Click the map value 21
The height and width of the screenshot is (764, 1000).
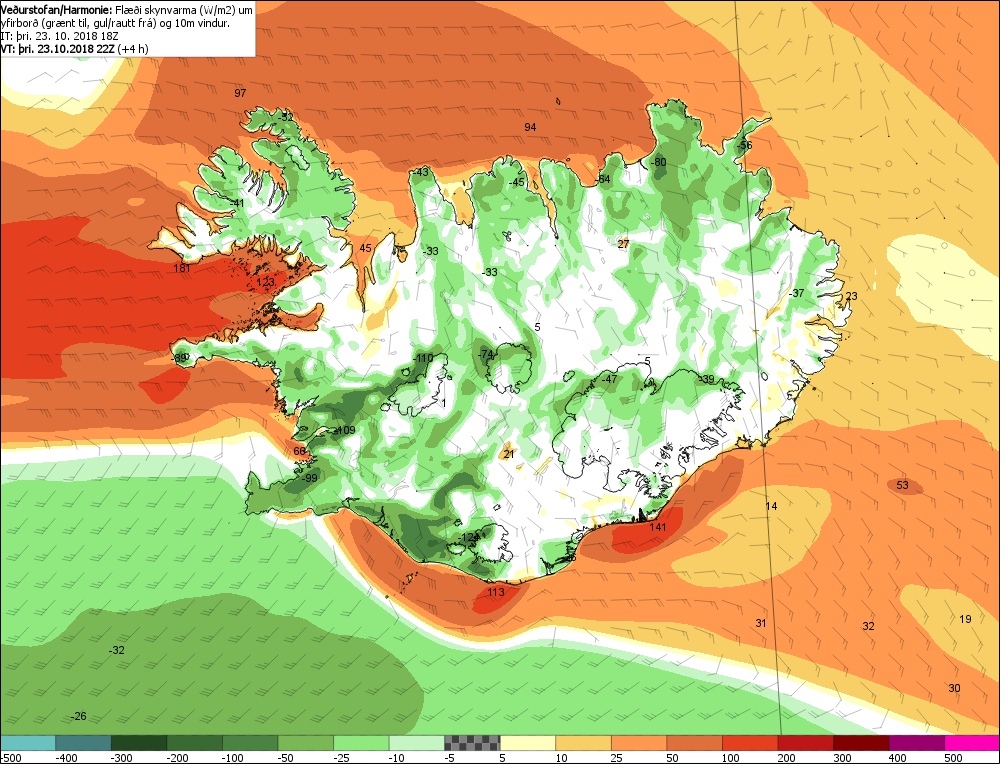[508, 454]
